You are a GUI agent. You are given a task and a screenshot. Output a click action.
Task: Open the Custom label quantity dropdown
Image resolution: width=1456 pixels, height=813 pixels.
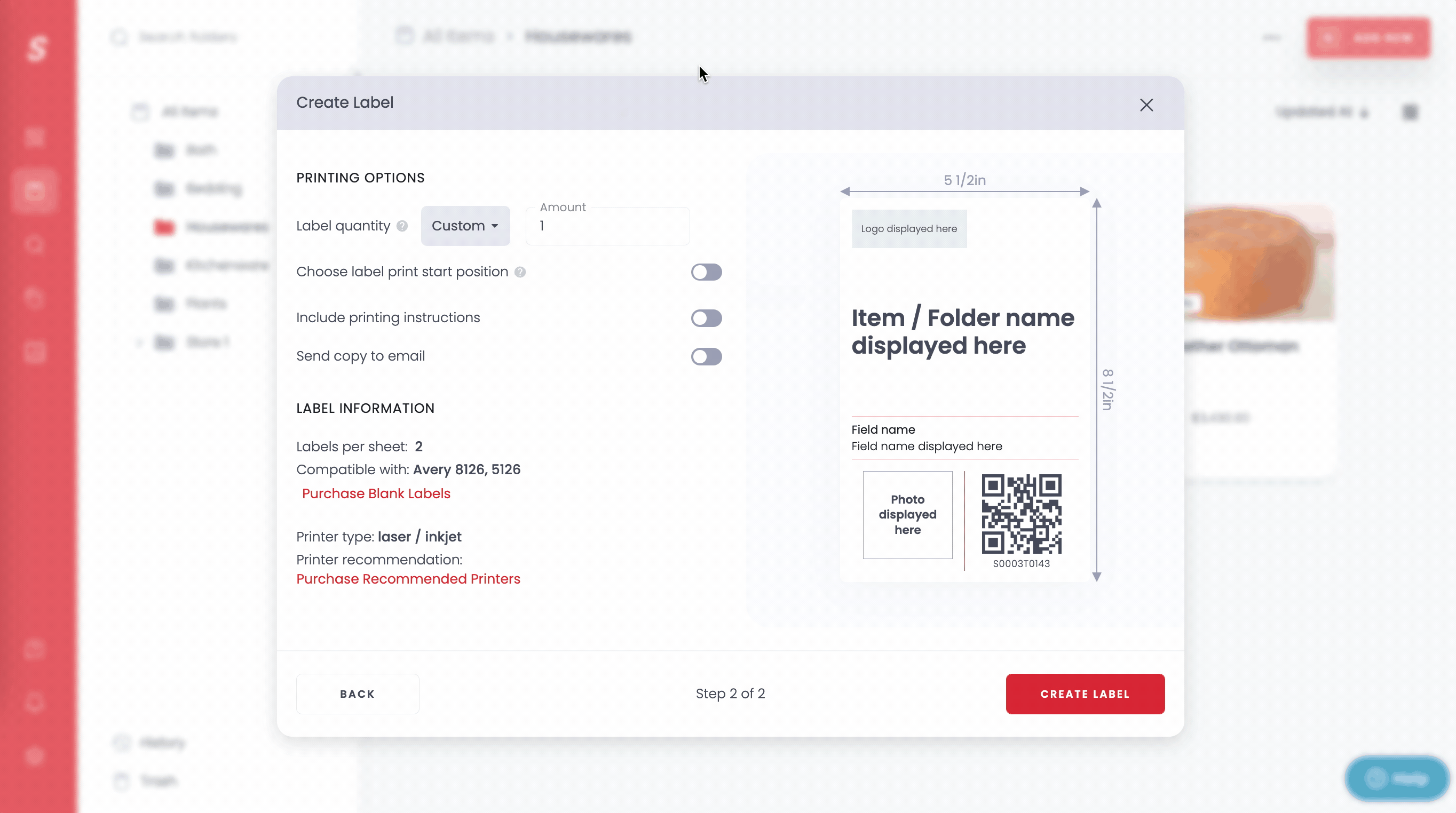pos(465,226)
